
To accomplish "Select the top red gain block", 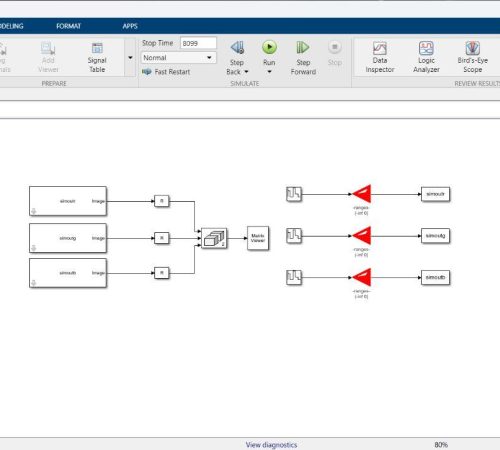I will point(362,194).
